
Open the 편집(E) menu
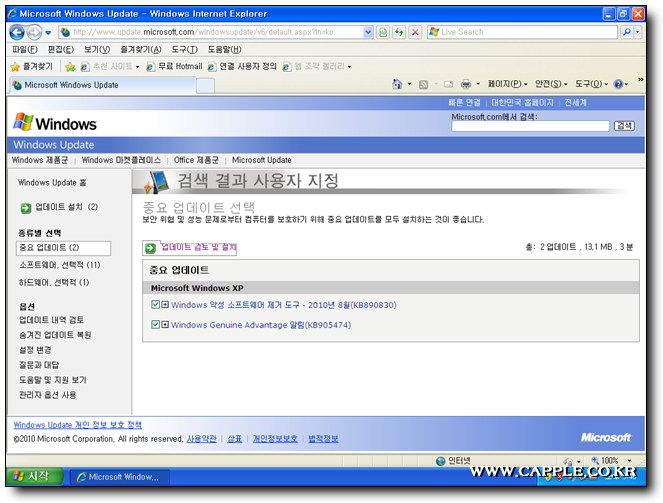click(61, 49)
